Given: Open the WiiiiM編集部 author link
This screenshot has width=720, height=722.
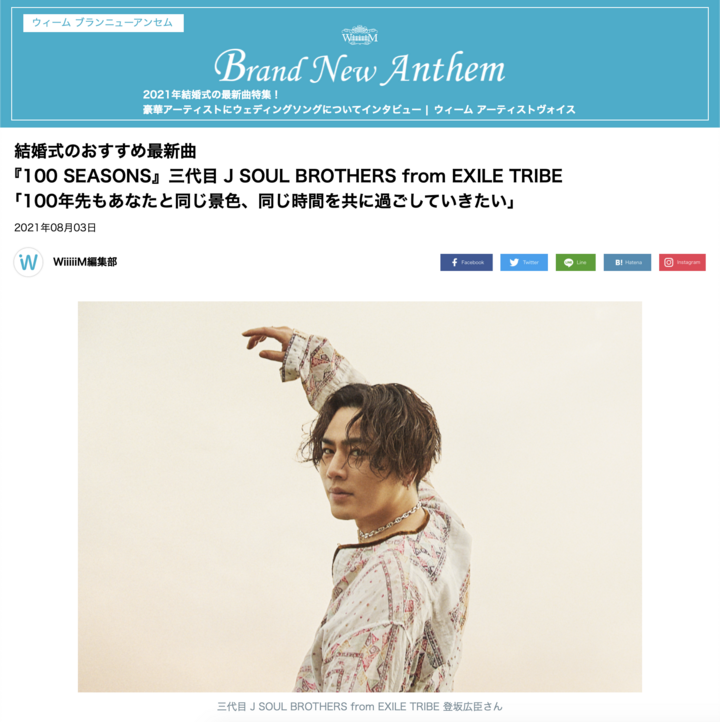Looking at the screenshot, I should click(x=85, y=262).
